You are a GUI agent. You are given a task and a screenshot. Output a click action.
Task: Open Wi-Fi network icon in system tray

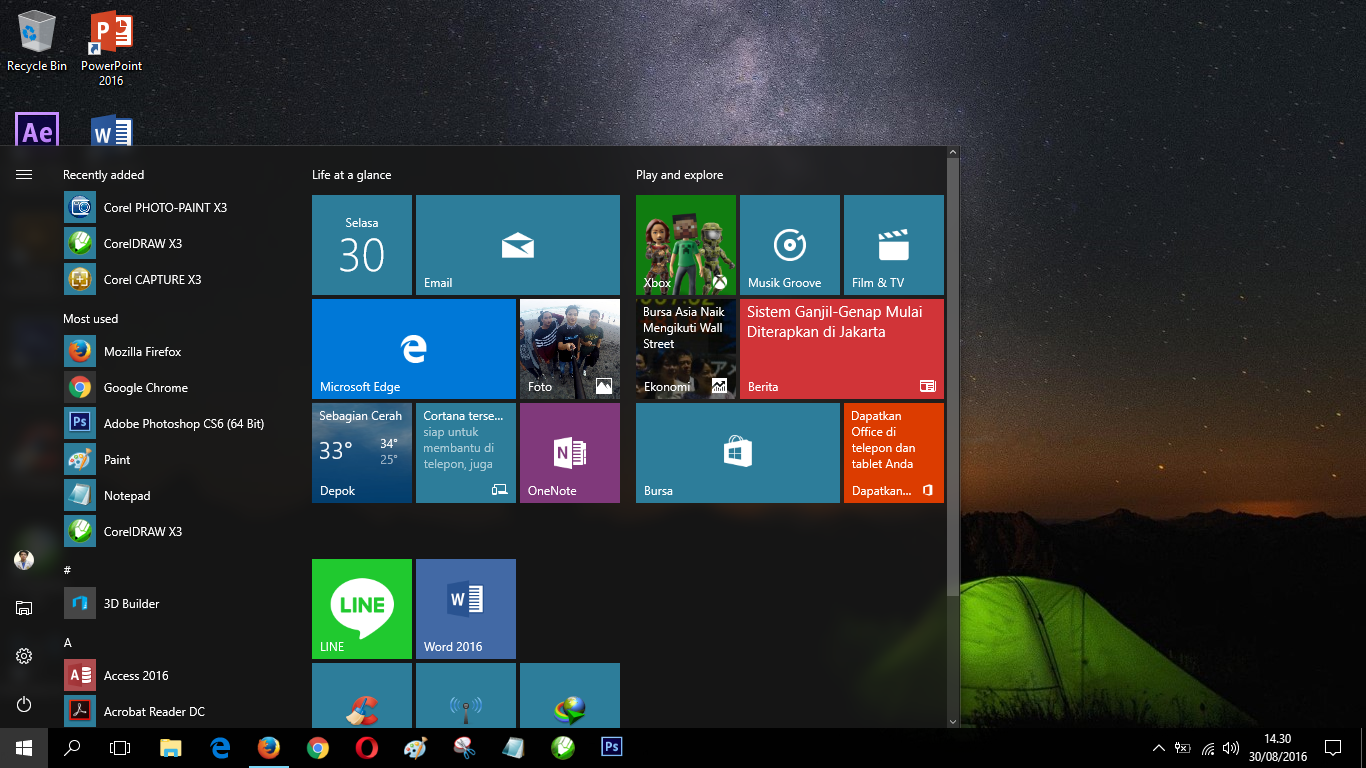1208,748
